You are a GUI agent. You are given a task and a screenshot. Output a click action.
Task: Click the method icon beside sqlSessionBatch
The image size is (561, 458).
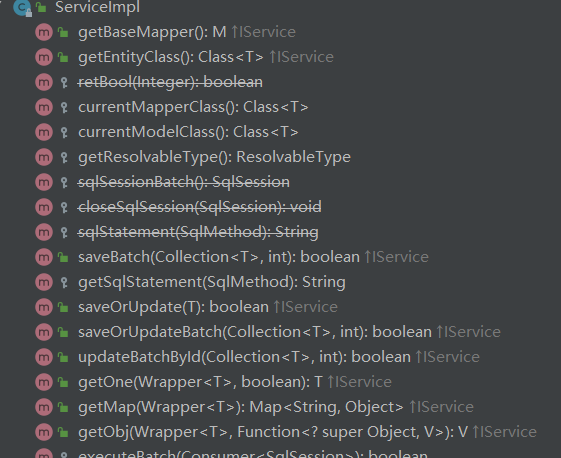(x=44, y=182)
